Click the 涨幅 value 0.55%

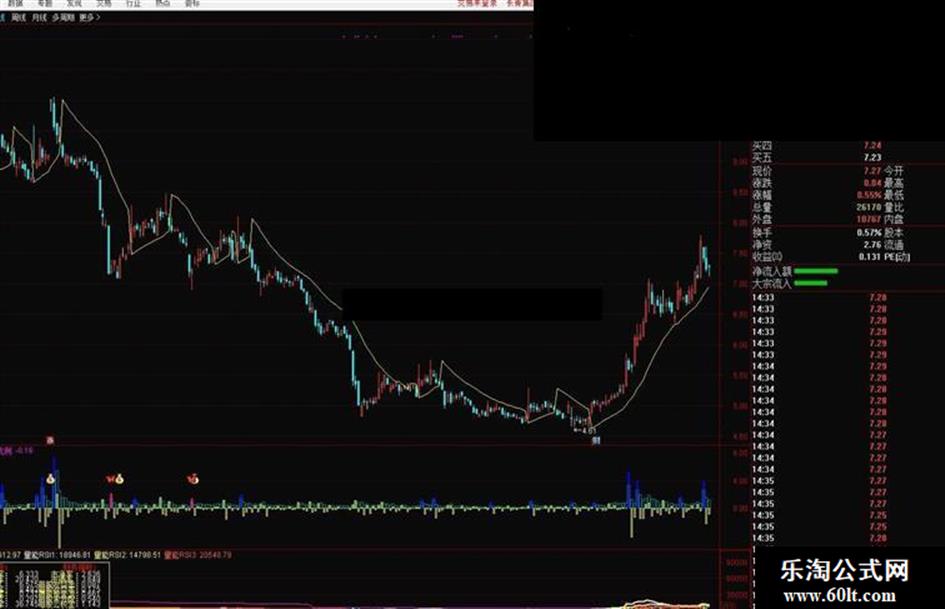pos(869,195)
